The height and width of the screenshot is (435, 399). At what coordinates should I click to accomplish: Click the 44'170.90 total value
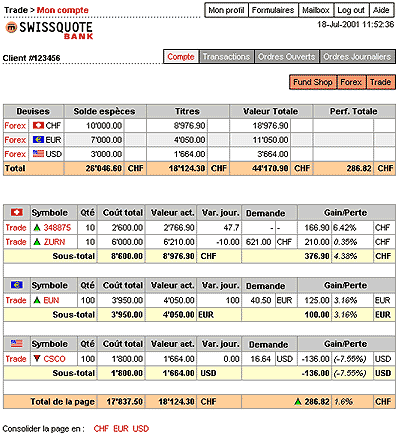coord(270,168)
